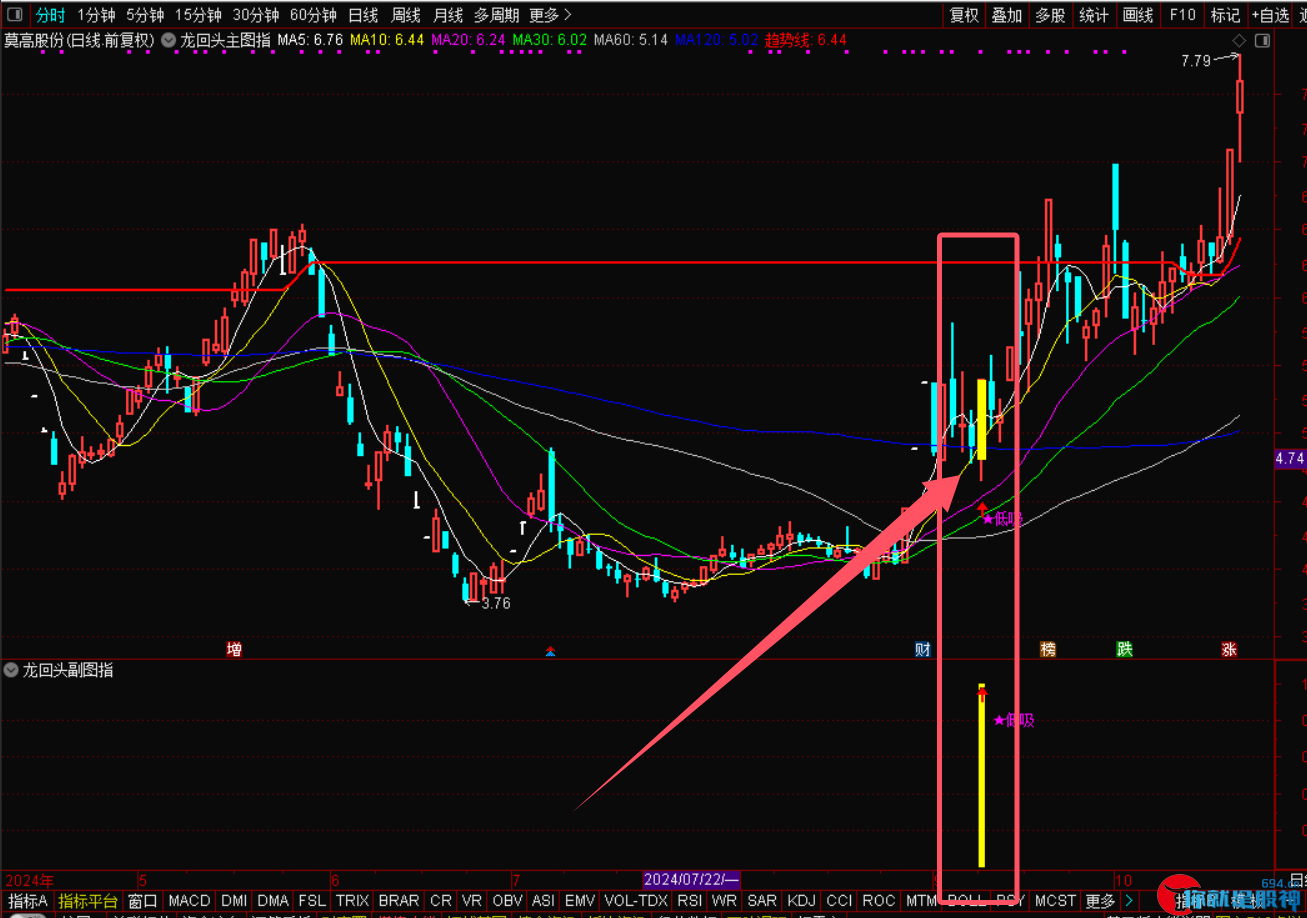This screenshot has width=1307, height=918.
Task: Click the 趋势线: 6.44 label
Action: 806,40
